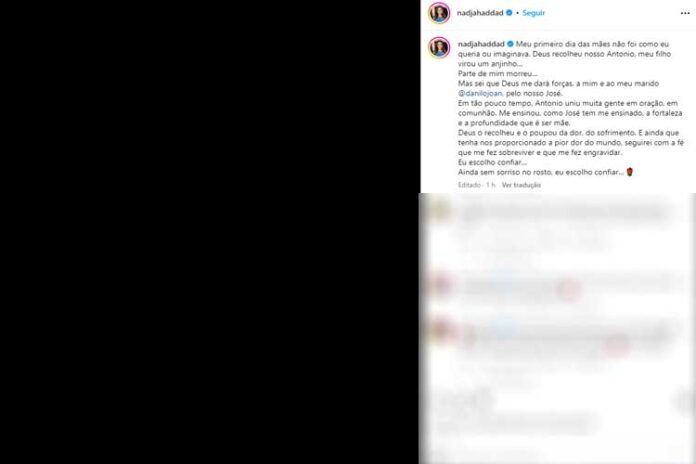This screenshot has width=696, height=464.
Task: Click the rose emoji ending the caption
Action: click(629, 172)
